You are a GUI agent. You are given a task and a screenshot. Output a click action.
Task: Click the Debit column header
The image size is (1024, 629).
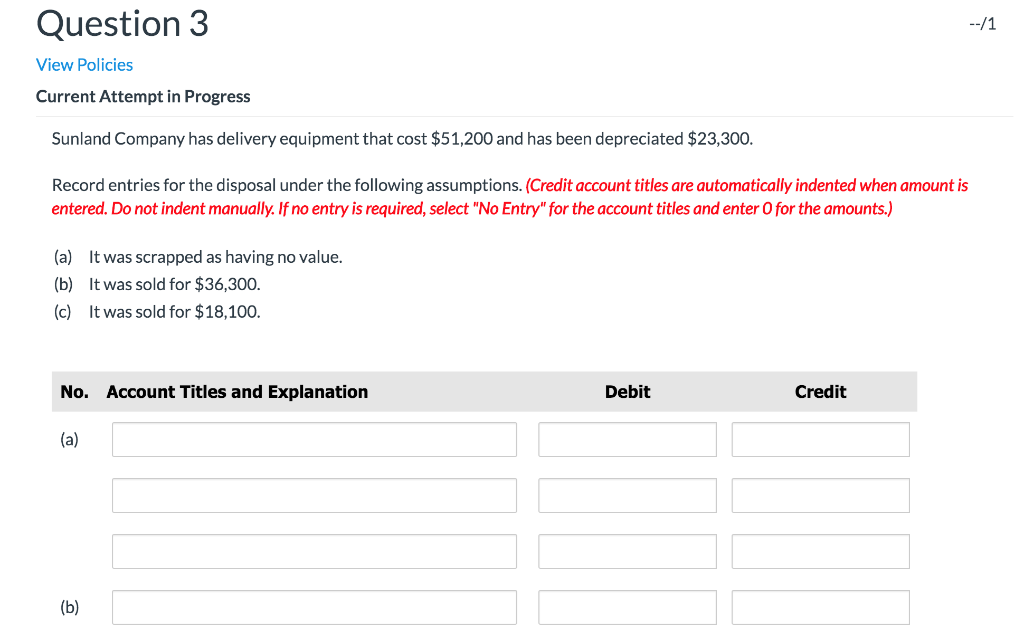click(627, 391)
